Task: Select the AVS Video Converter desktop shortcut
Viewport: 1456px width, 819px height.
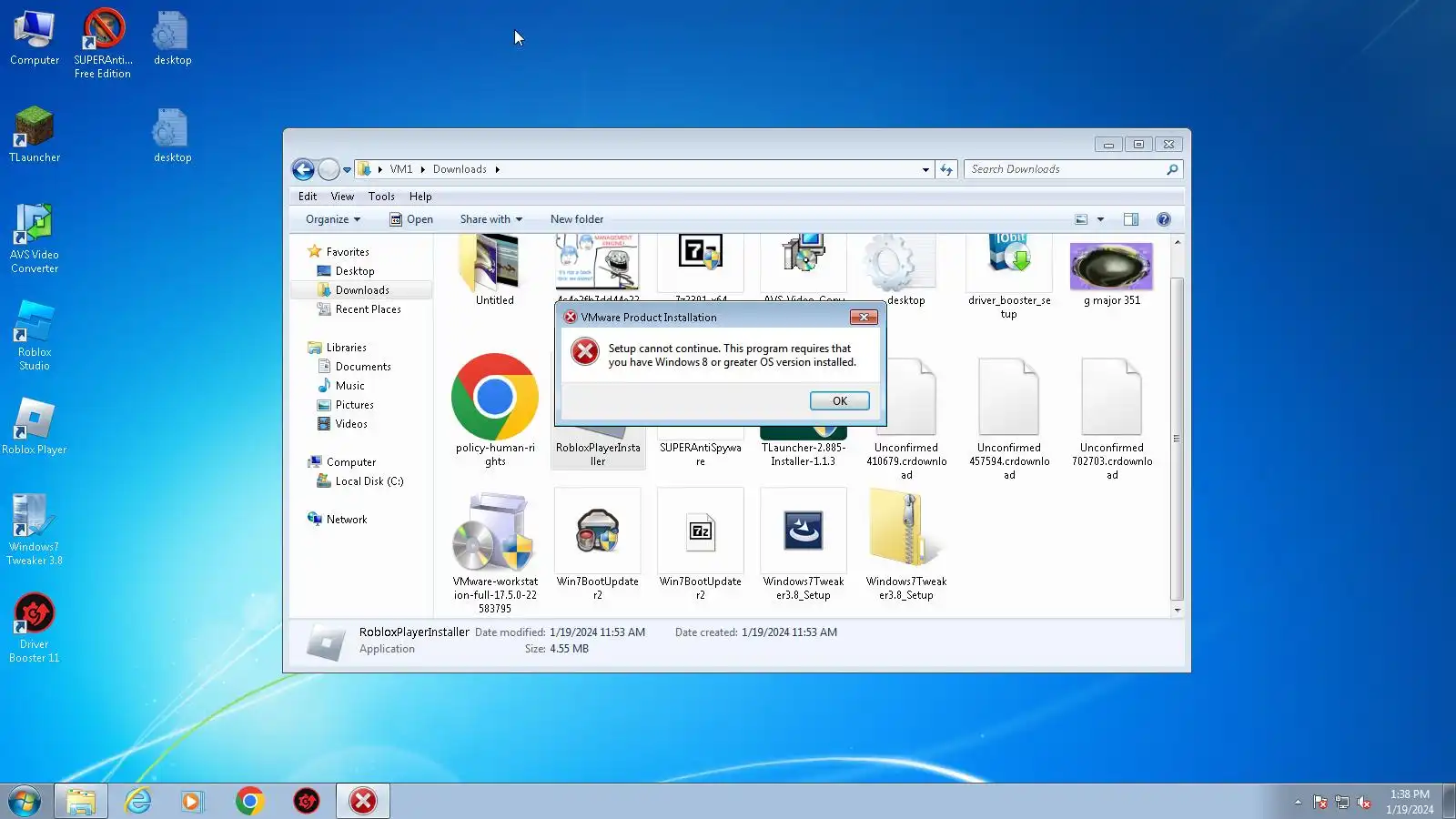Action: (x=35, y=238)
